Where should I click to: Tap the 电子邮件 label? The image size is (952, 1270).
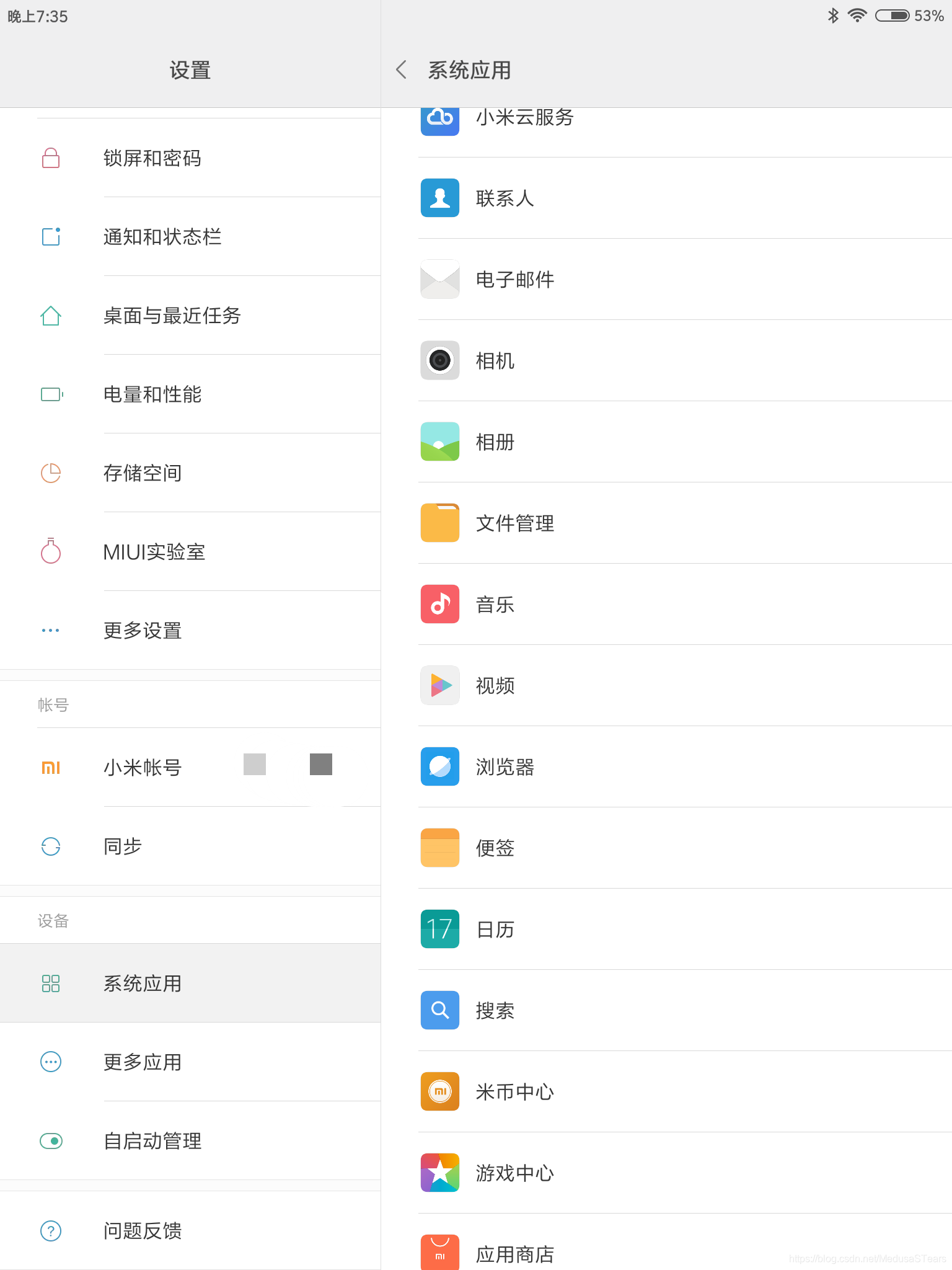pos(515,280)
